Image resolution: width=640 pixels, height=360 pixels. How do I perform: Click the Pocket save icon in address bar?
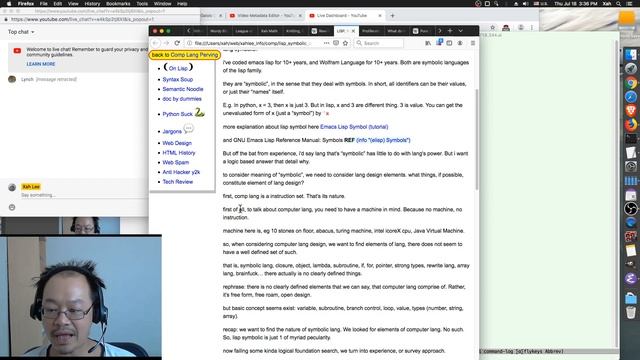click(336, 43)
